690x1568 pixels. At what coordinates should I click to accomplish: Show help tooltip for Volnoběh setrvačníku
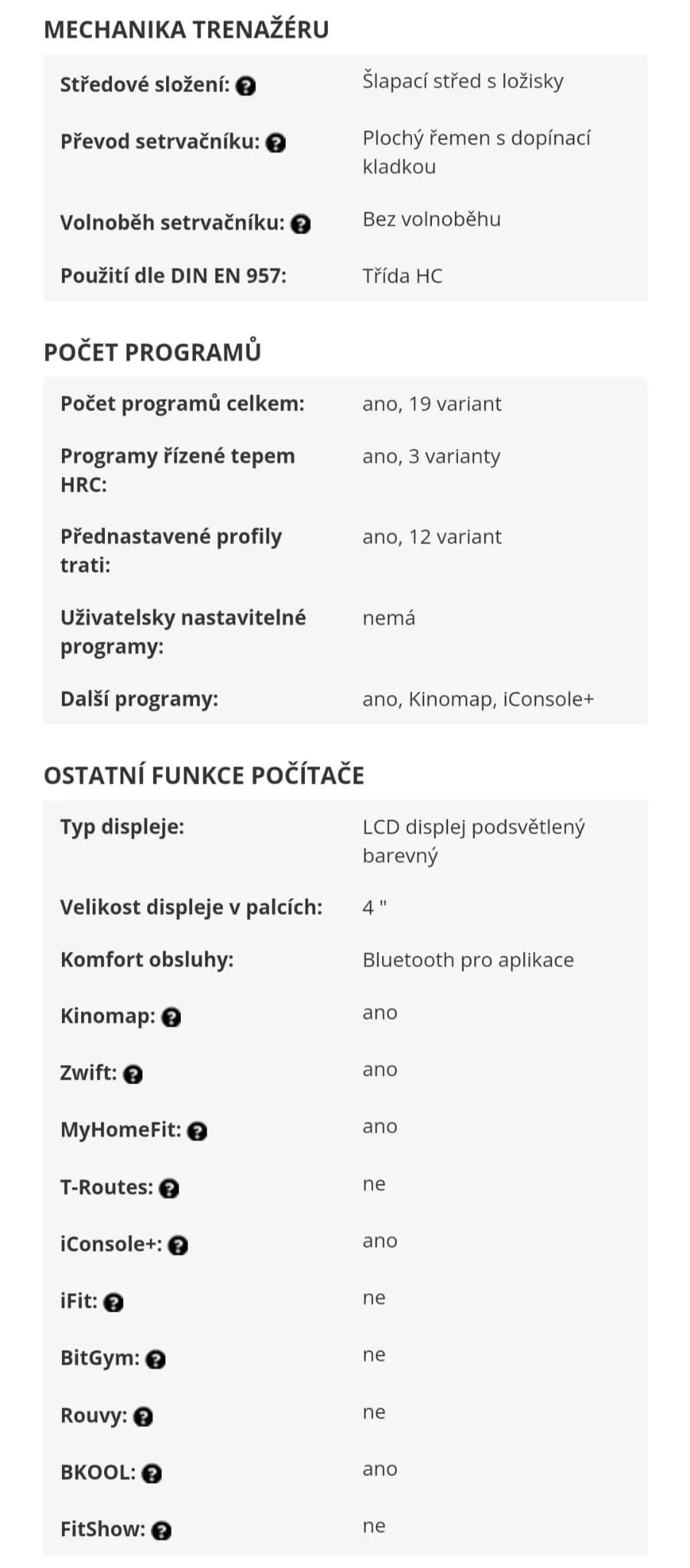301,224
